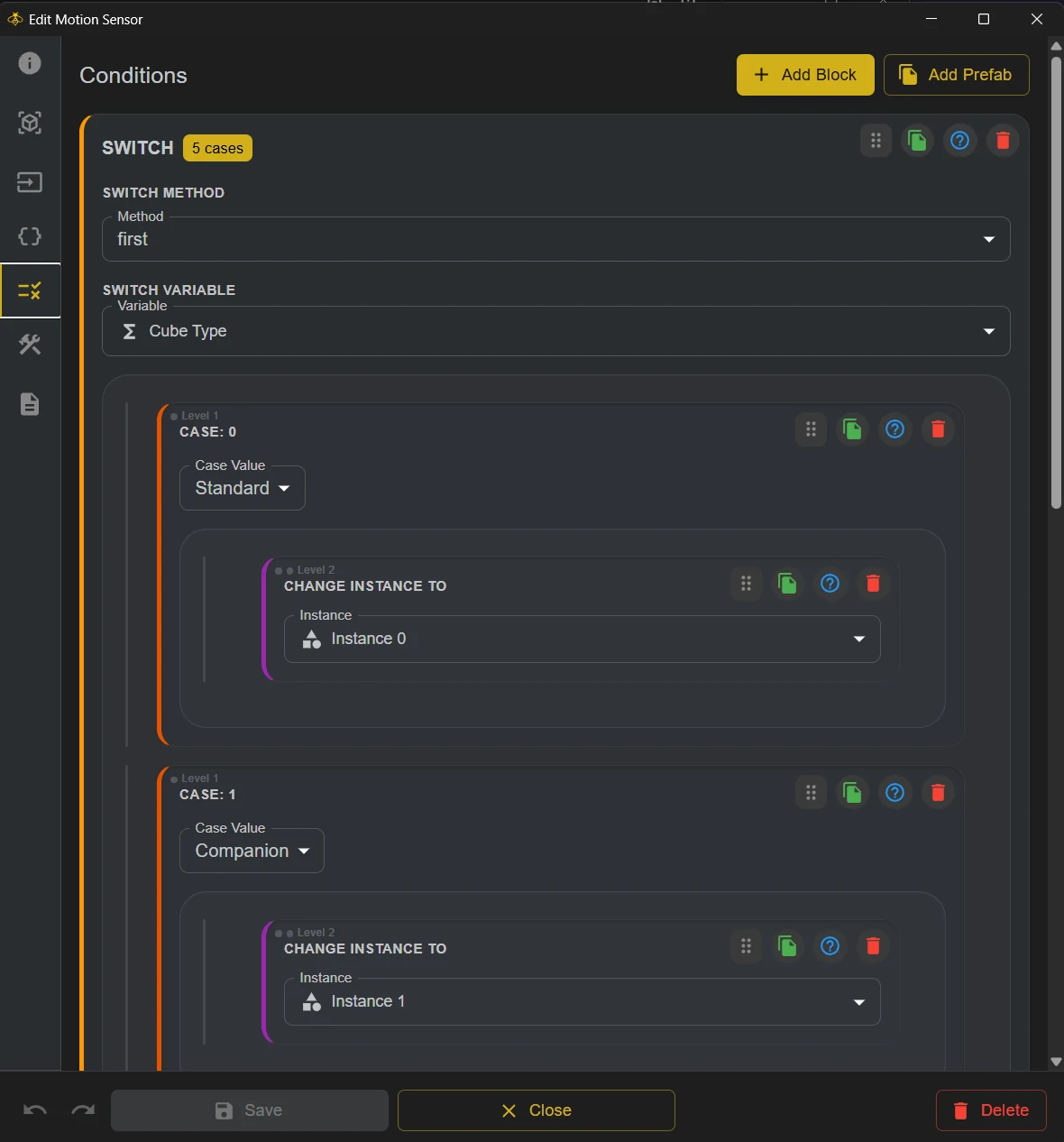Open help for CASE: 0 block

coord(894,429)
